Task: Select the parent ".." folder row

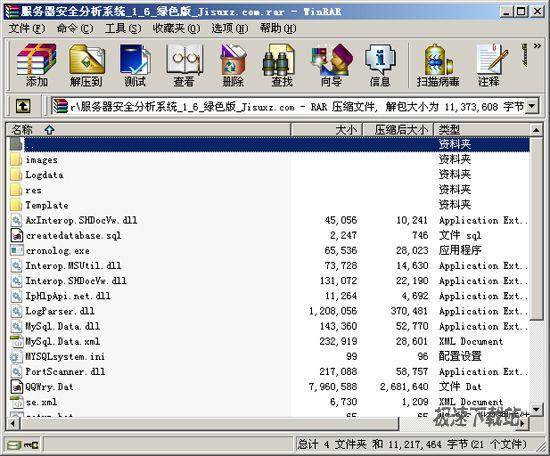Action: coord(269,144)
